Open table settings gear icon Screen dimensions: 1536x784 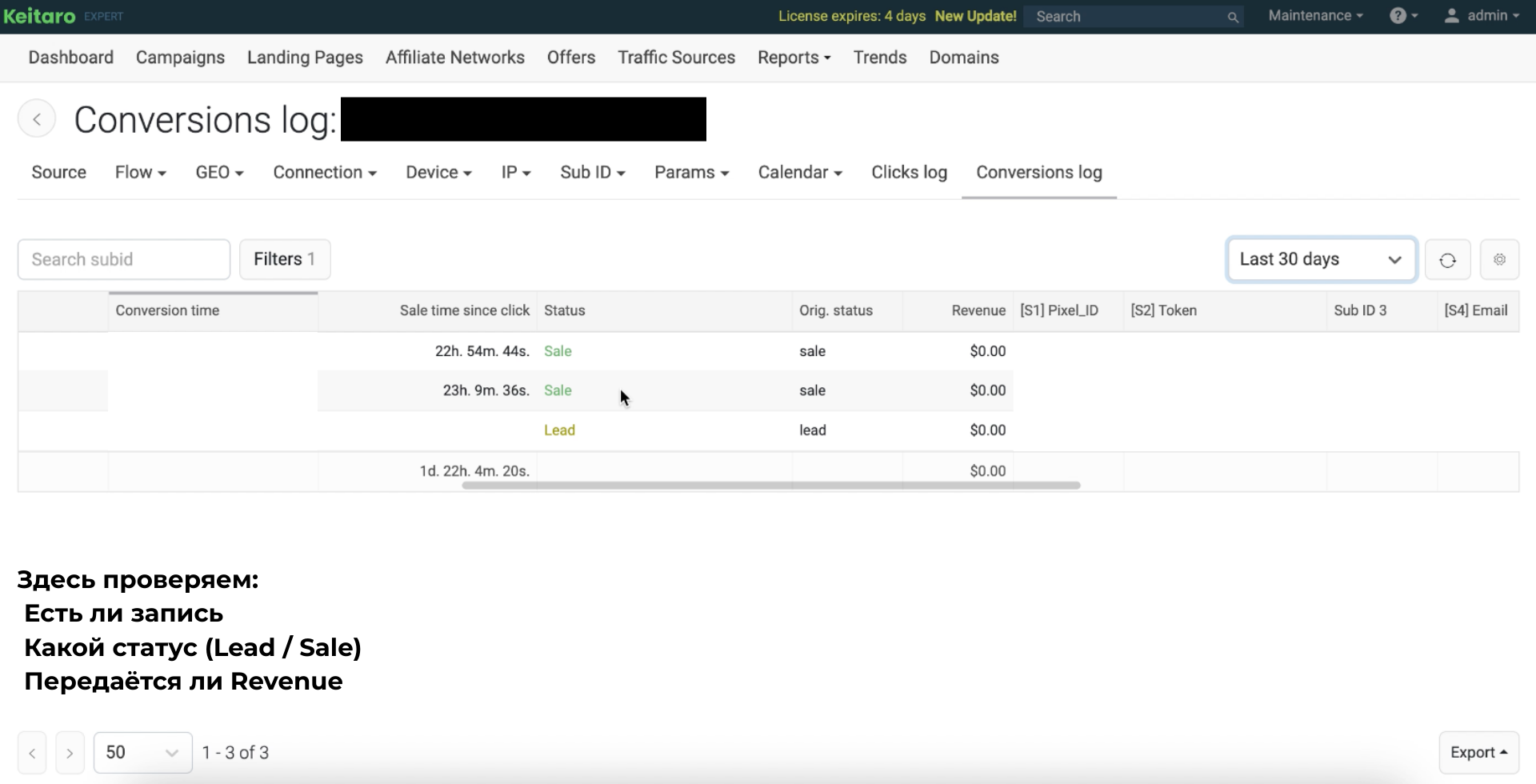1499,260
